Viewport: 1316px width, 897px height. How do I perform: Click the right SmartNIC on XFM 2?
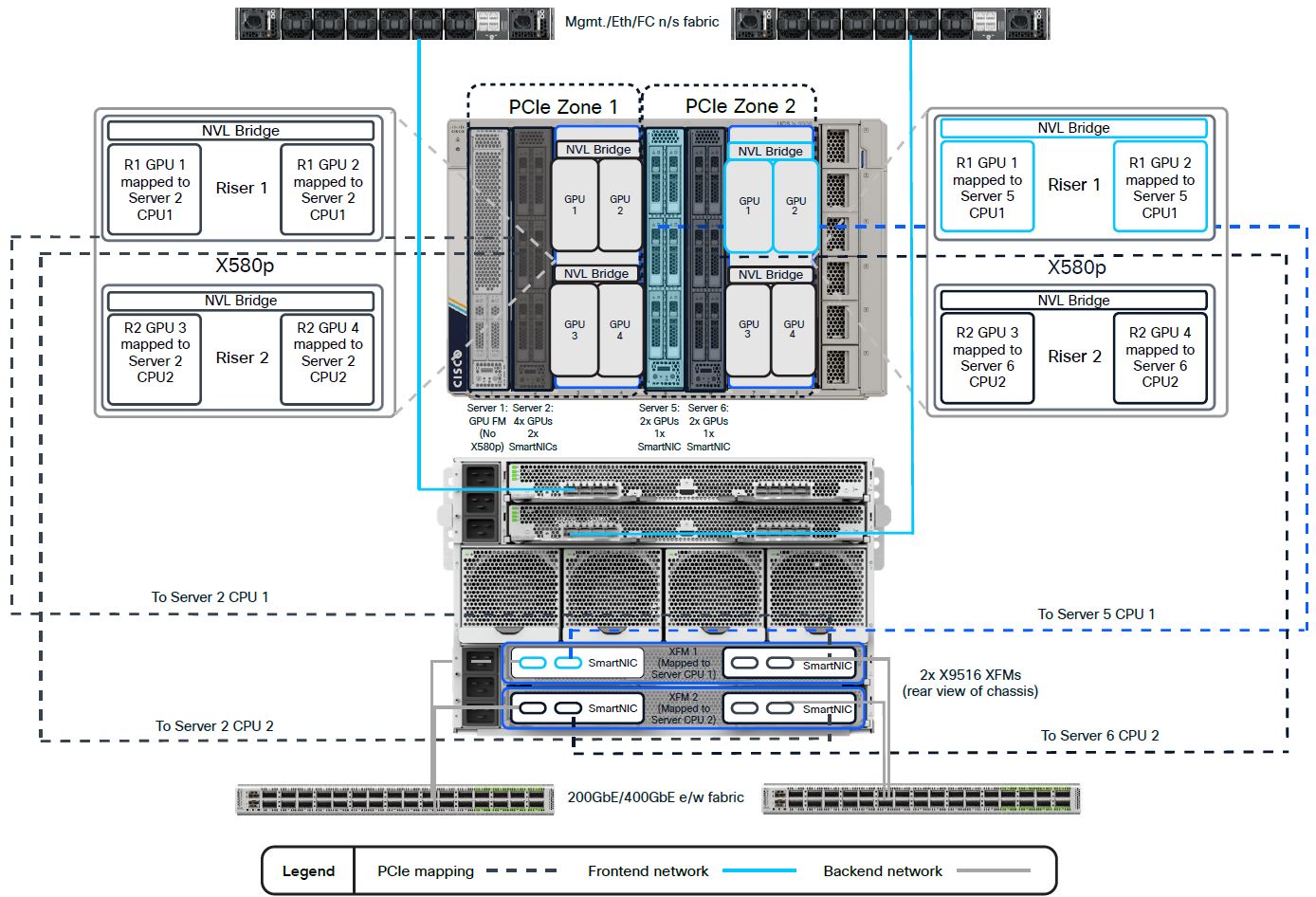coord(789,708)
